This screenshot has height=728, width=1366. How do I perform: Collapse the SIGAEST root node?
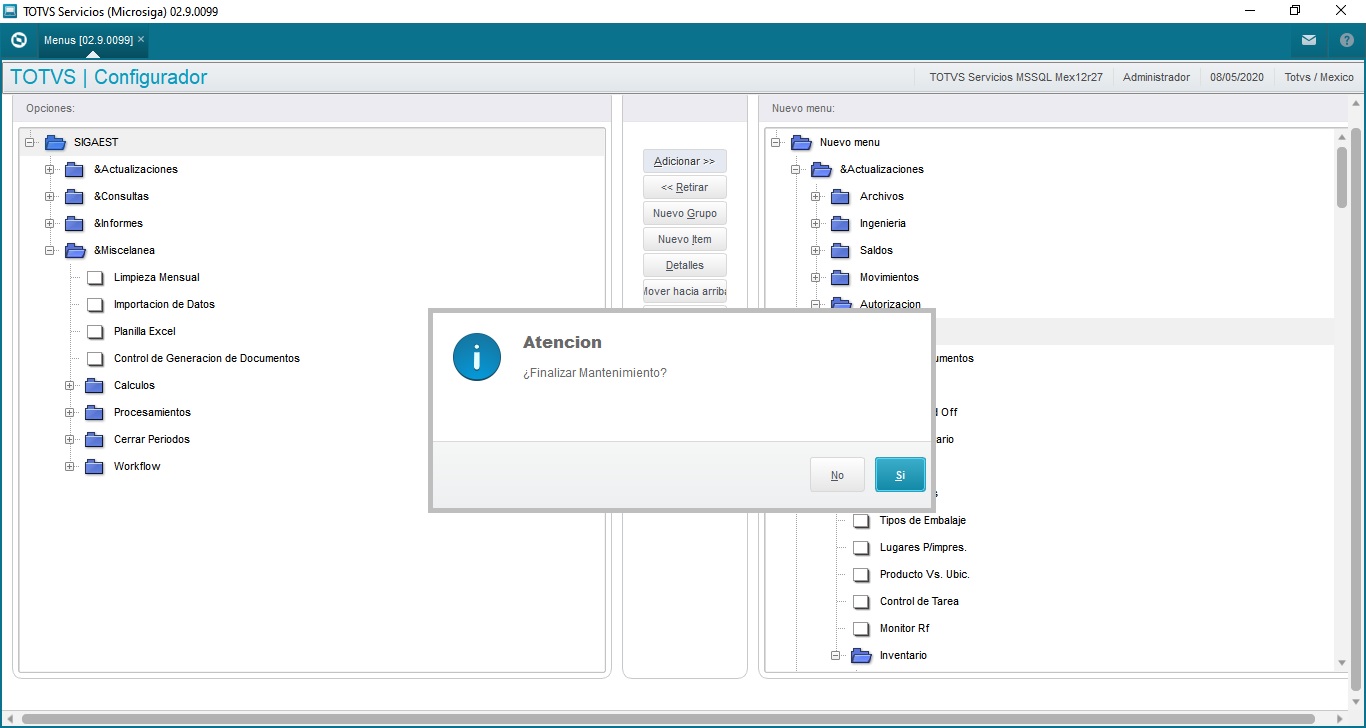pos(30,142)
